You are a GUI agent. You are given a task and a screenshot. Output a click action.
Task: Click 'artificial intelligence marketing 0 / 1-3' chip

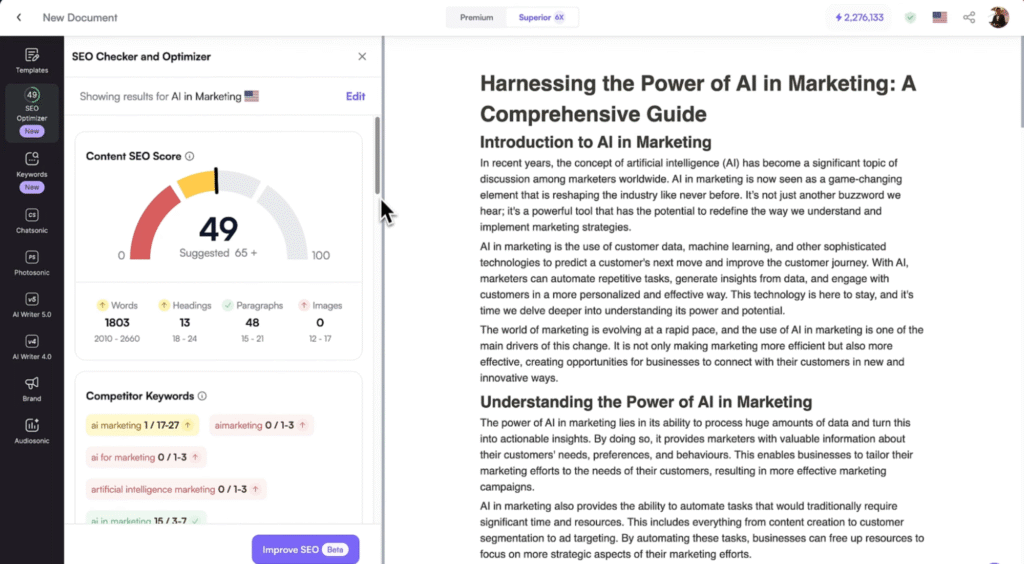(x=176, y=489)
